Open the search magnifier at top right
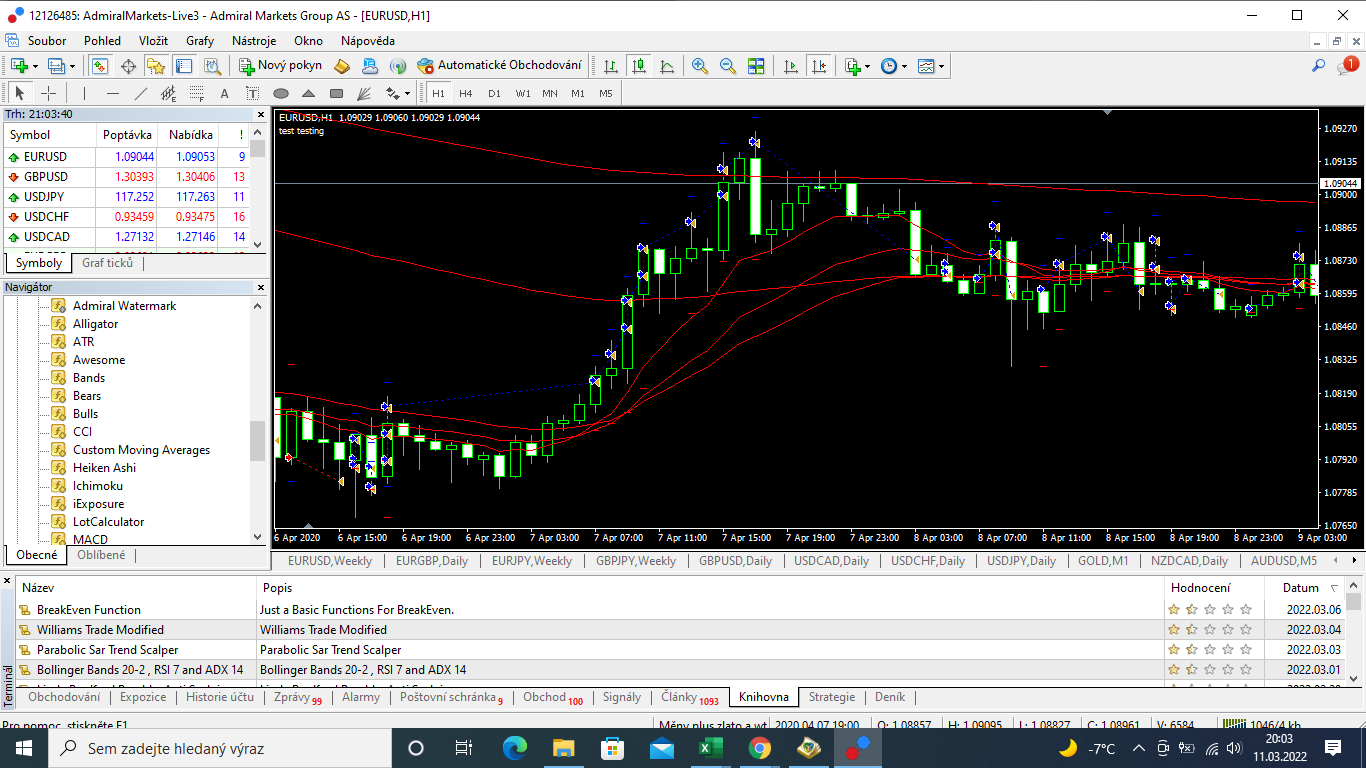This screenshot has height=768, width=1366. (x=1318, y=66)
